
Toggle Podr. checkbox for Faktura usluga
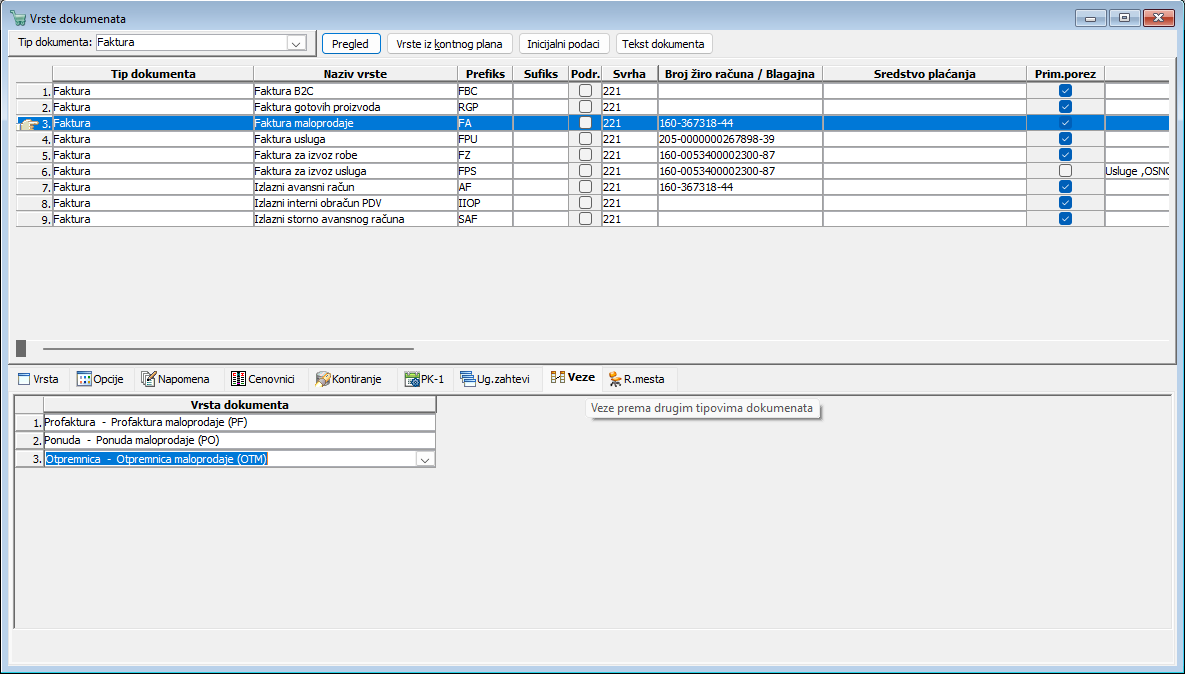585,139
